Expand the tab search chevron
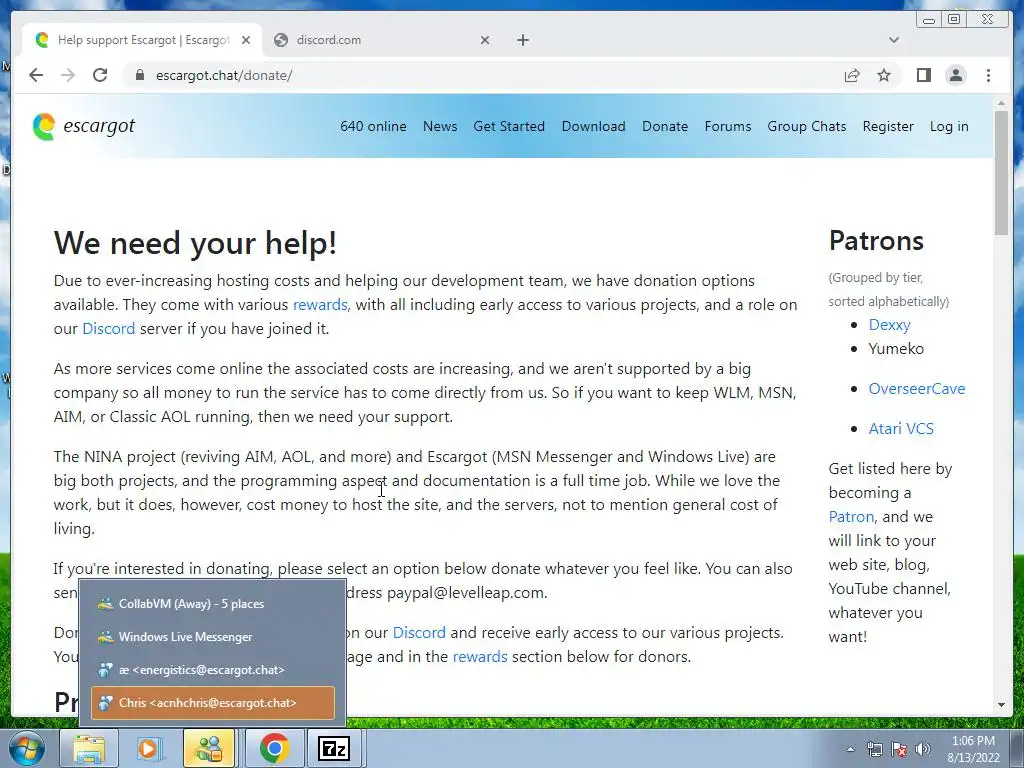The width and height of the screenshot is (1024, 768). click(893, 40)
